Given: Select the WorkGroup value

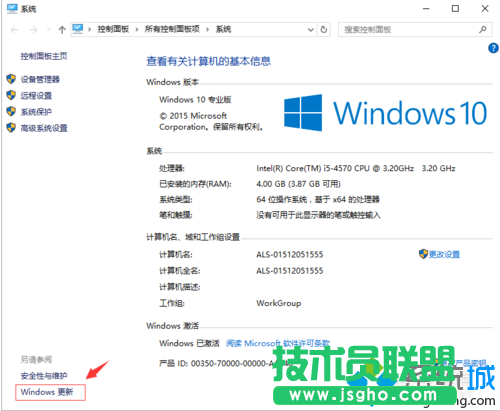Looking at the screenshot, I should point(279,303).
